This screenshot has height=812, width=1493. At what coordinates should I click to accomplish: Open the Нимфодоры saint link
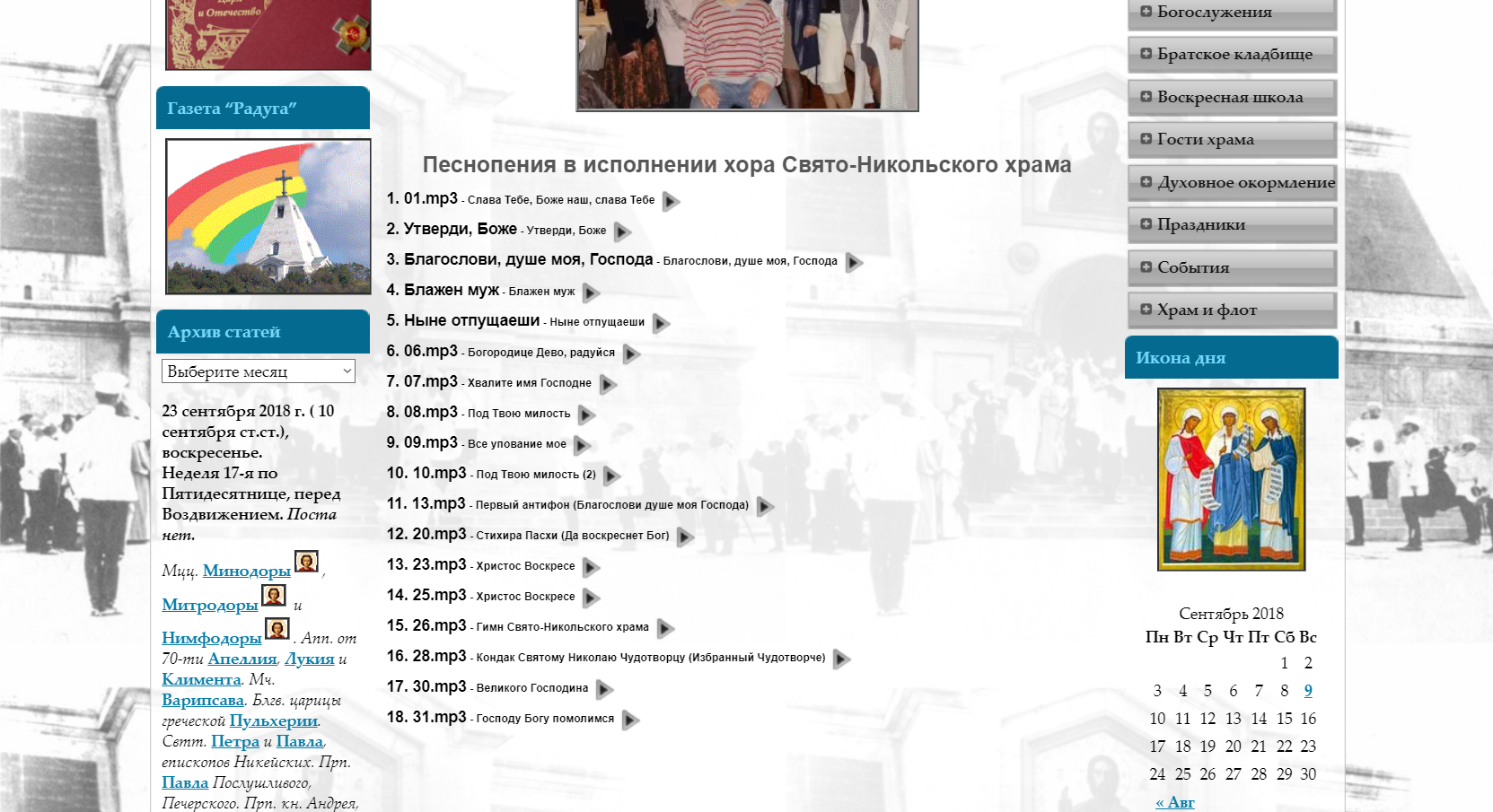[212, 638]
